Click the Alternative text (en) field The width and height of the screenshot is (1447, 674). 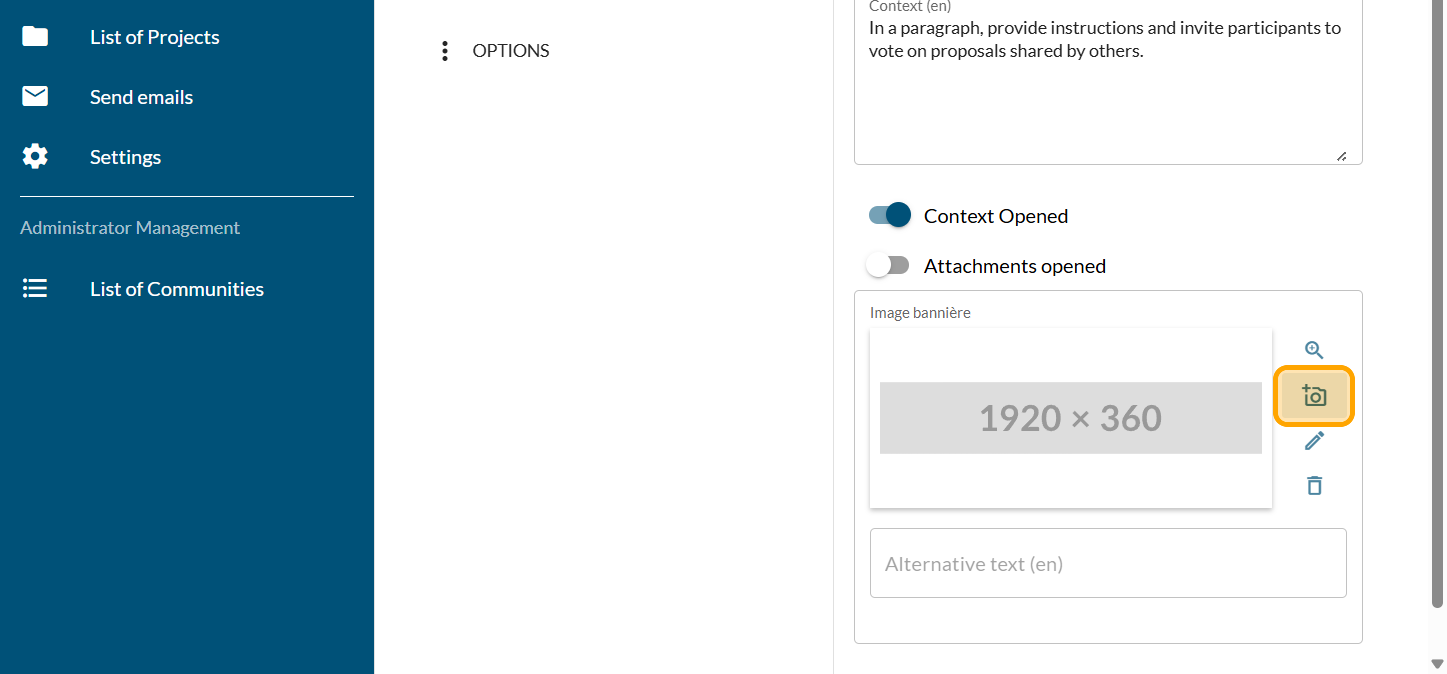pos(1107,564)
